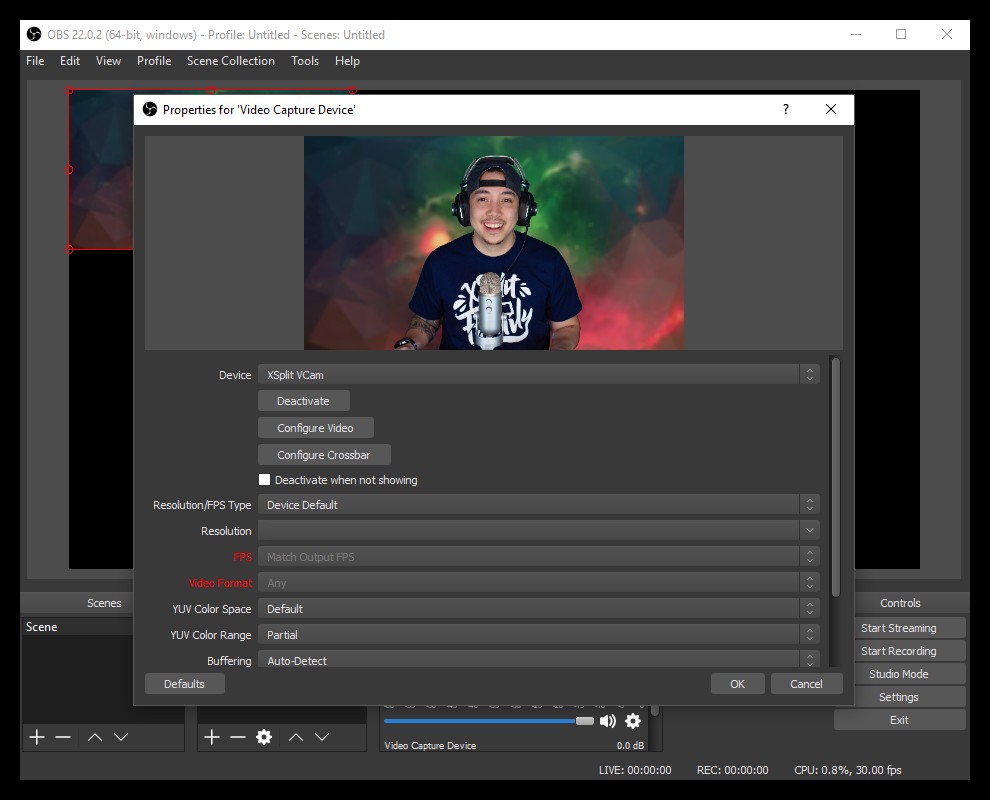Click the properties dialog help question mark
This screenshot has height=800, width=990.
pos(786,109)
